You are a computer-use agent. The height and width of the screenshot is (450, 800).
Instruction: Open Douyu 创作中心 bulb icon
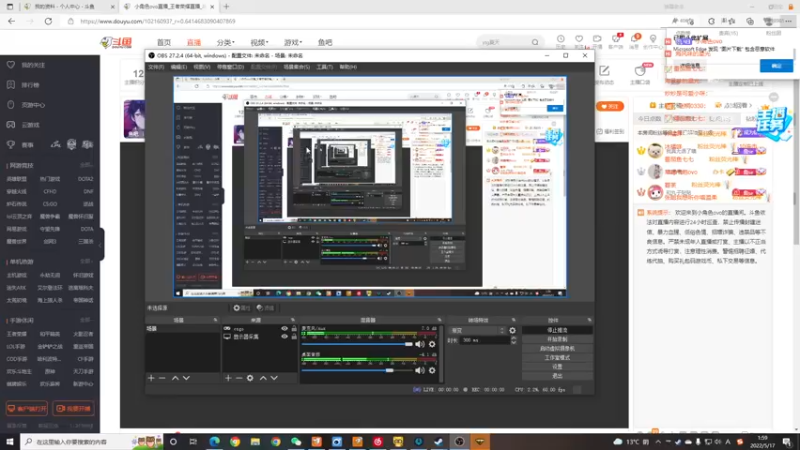(x=653, y=39)
